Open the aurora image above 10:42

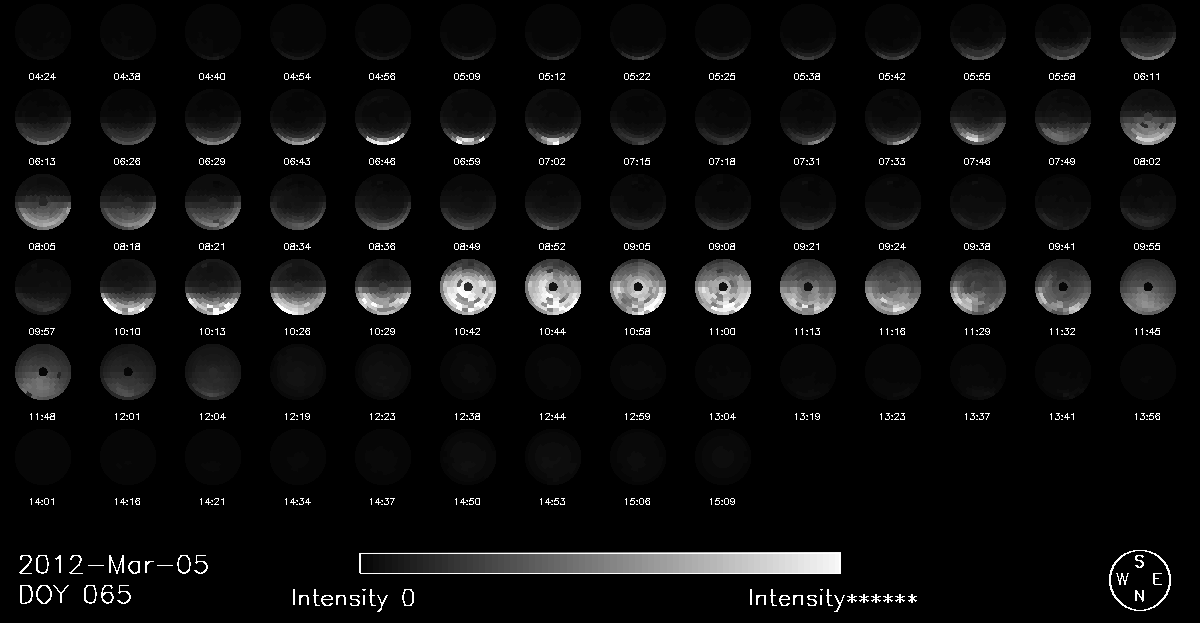468,288
